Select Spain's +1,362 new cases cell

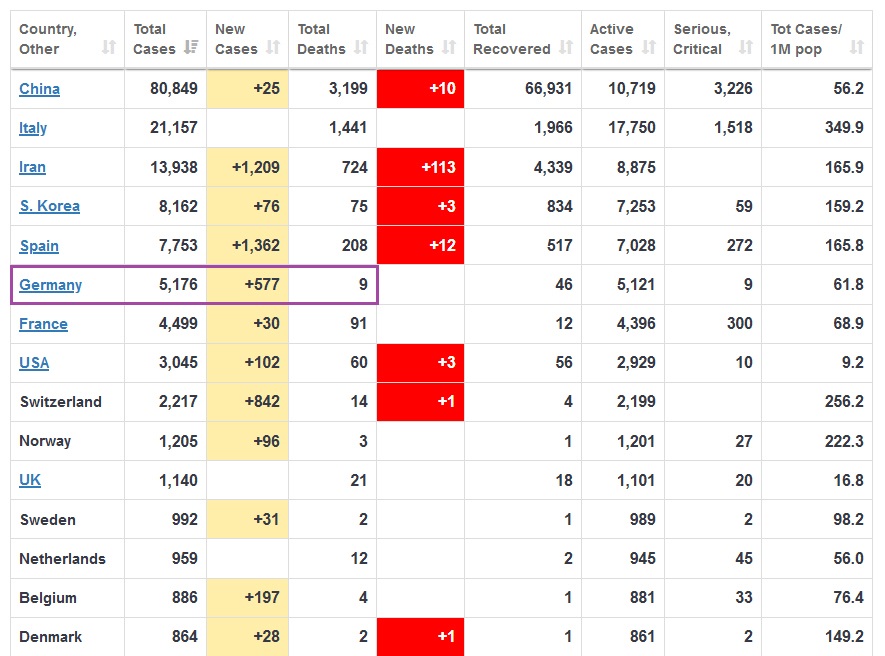click(248, 246)
